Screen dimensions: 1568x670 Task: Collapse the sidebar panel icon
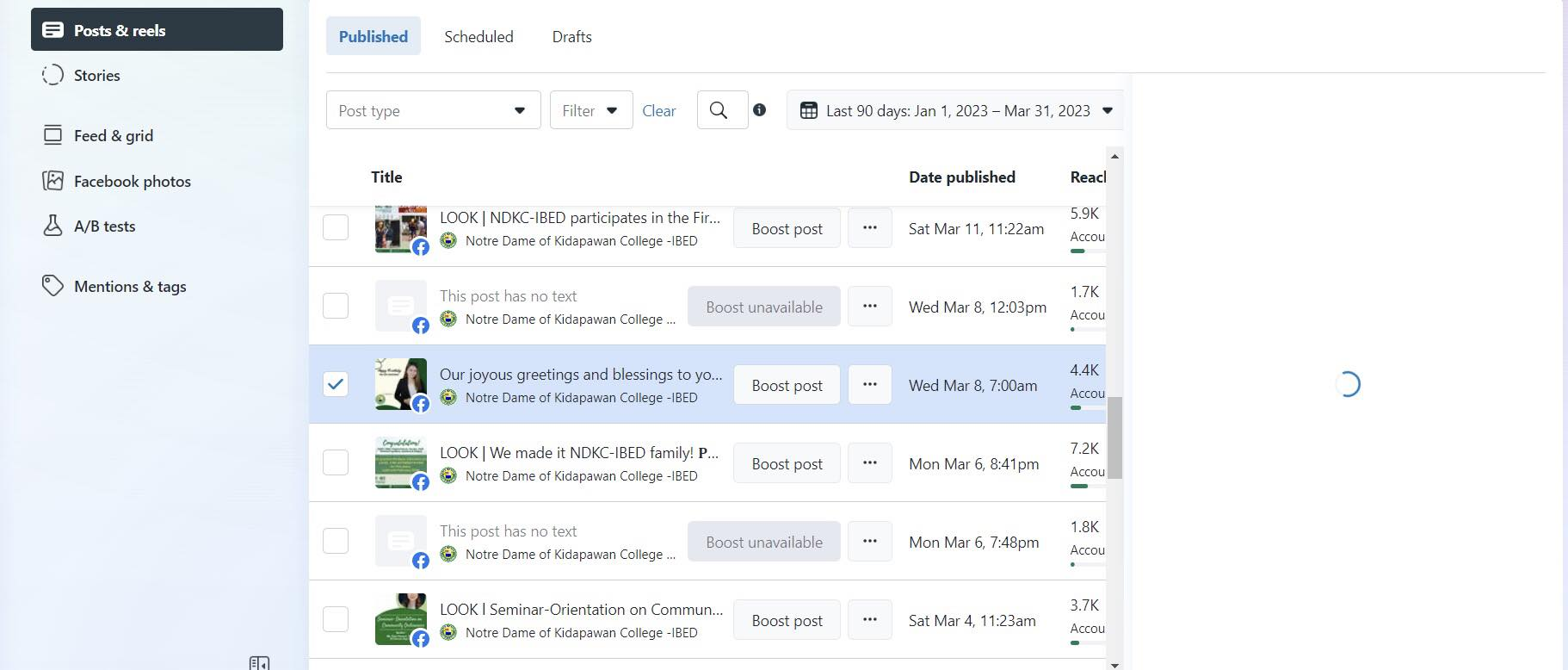click(259, 662)
